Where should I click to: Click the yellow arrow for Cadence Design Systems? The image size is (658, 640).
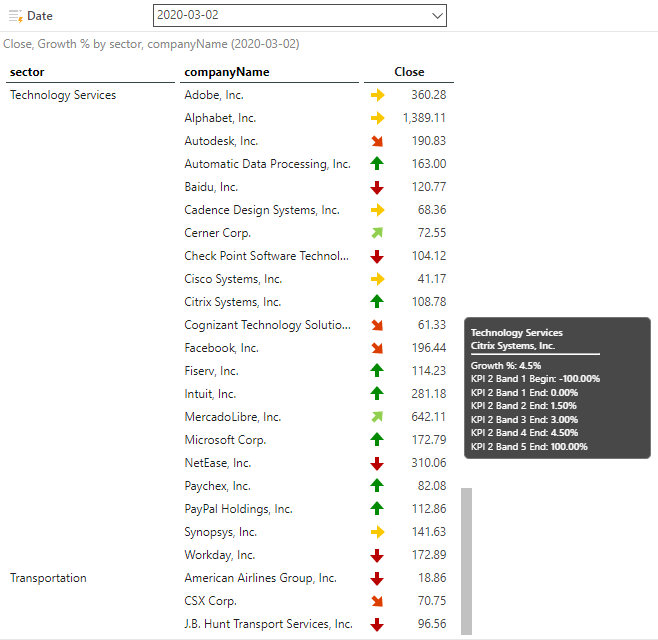click(x=377, y=210)
